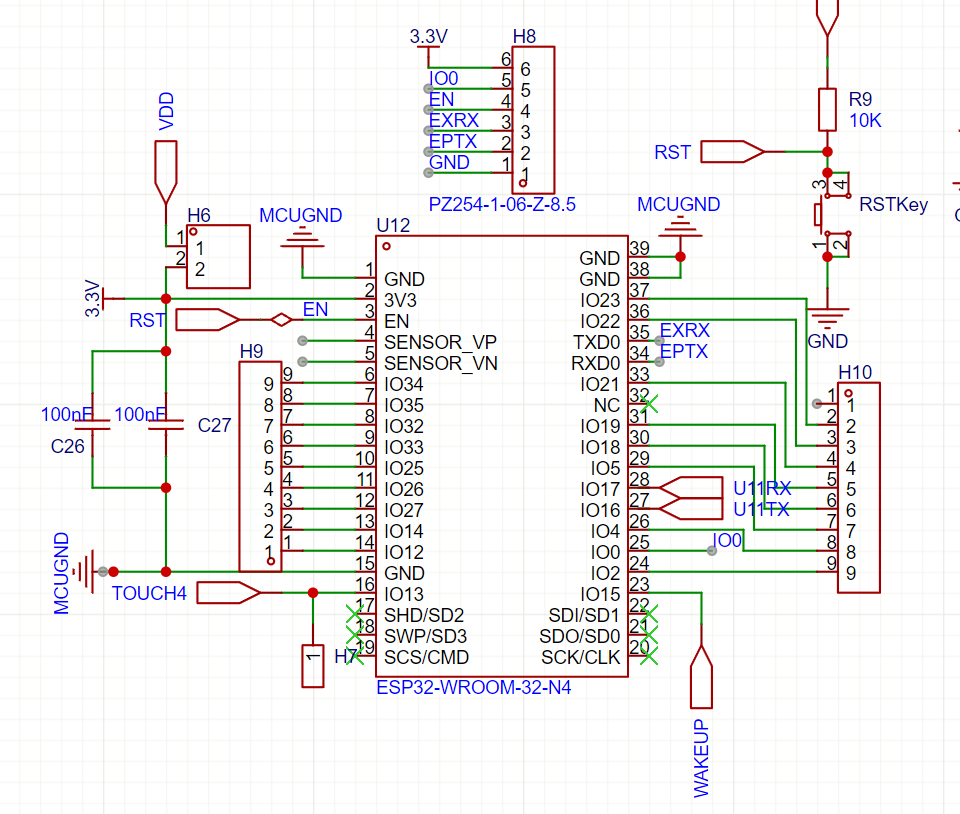Select the H6 two-pin header body
Viewport: 960px width, 814px height.
click(218, 256)
